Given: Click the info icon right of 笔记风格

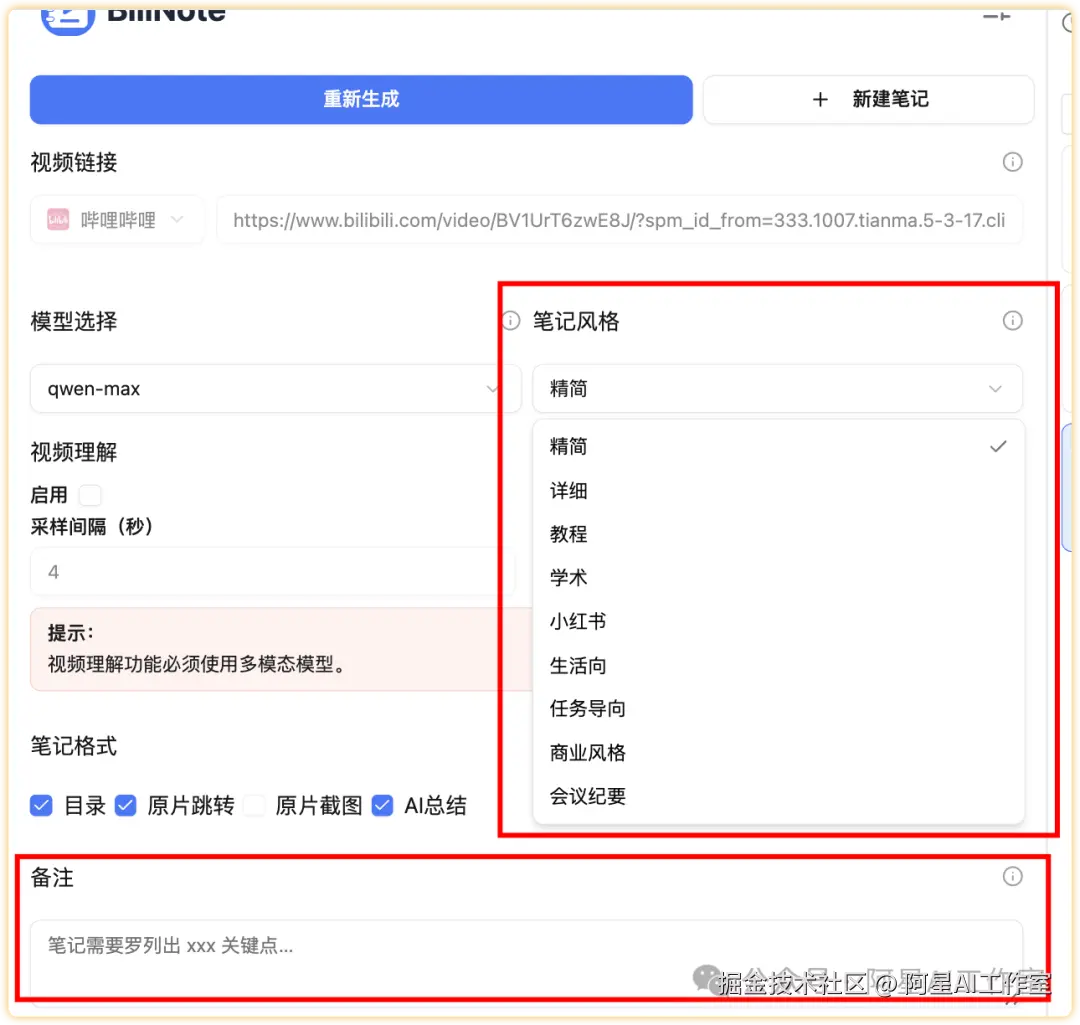Looking at the screenshot, I should (1012, 320).
